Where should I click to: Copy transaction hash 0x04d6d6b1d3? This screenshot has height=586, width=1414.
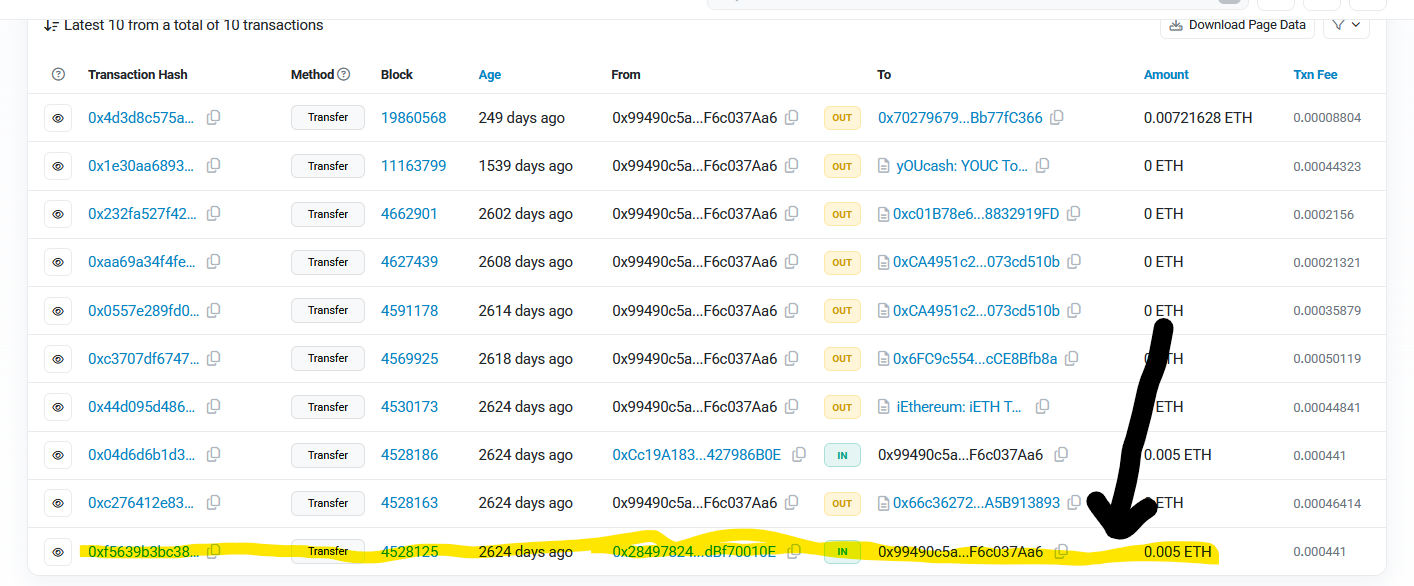click(213, 455)
